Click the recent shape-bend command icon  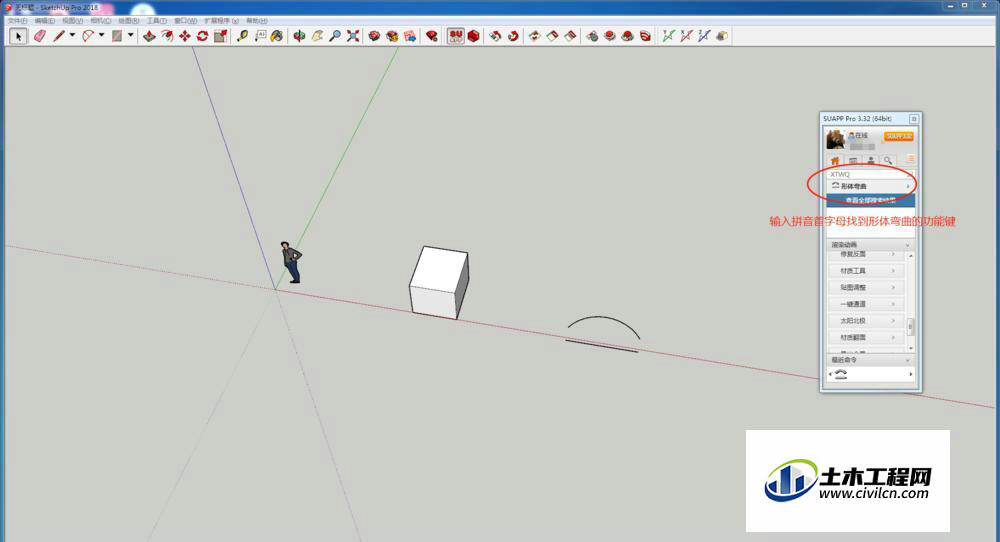[x=841, y=374]
